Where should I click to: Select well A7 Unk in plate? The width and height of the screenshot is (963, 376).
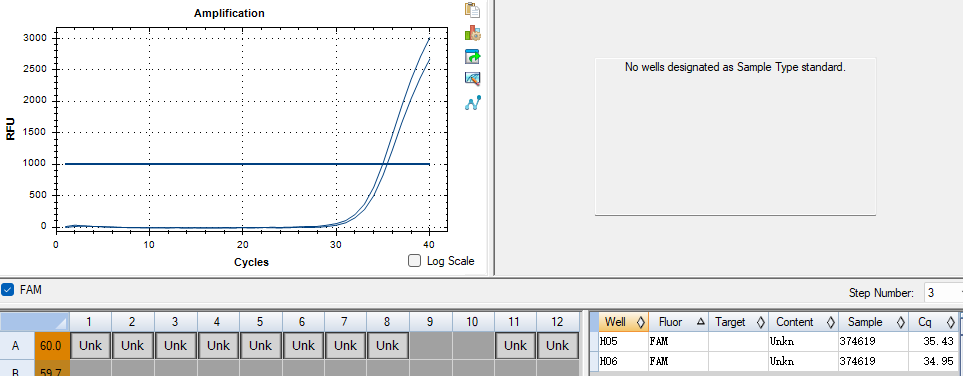point(345,346)
